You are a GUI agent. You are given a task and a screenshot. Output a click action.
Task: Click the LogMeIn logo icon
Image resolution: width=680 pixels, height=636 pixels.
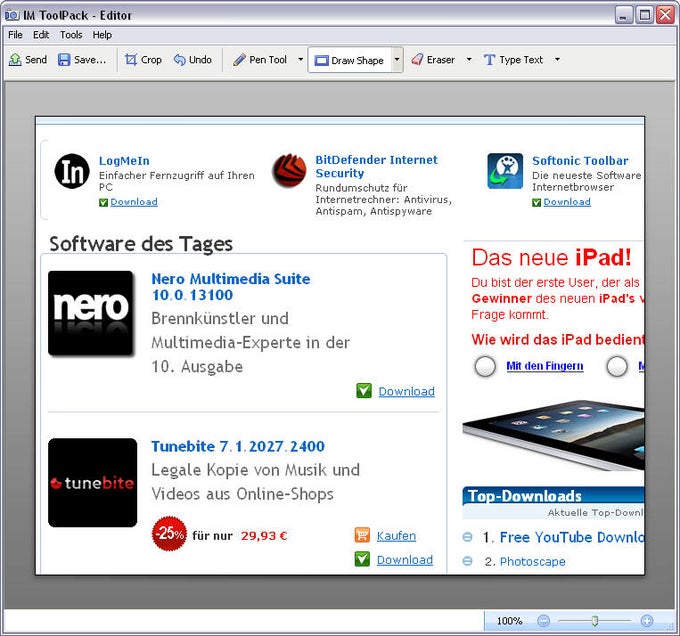pyautogui.click(x=72, y=171)
